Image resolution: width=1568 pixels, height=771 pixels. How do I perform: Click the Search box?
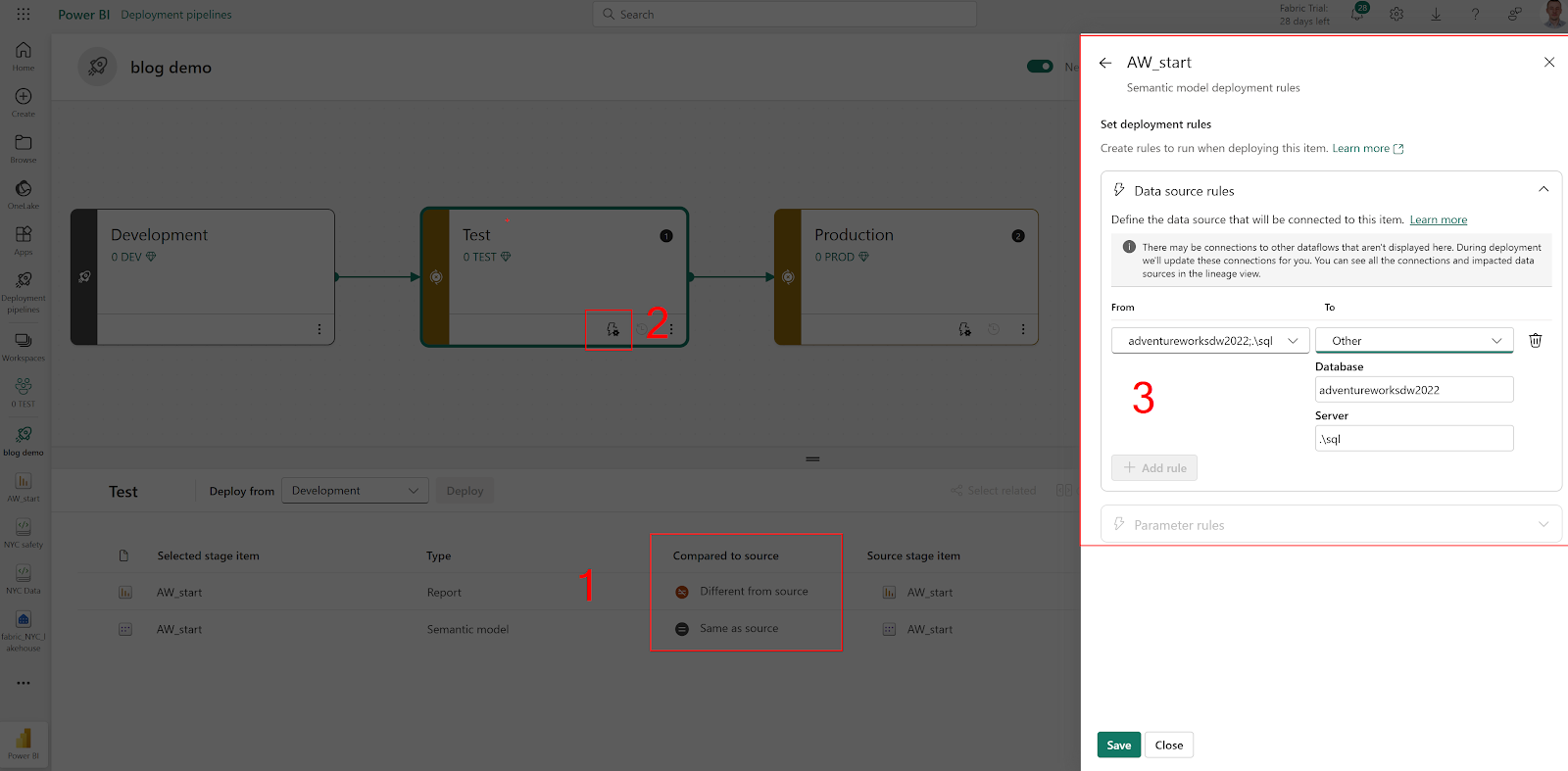click(784, 14)
